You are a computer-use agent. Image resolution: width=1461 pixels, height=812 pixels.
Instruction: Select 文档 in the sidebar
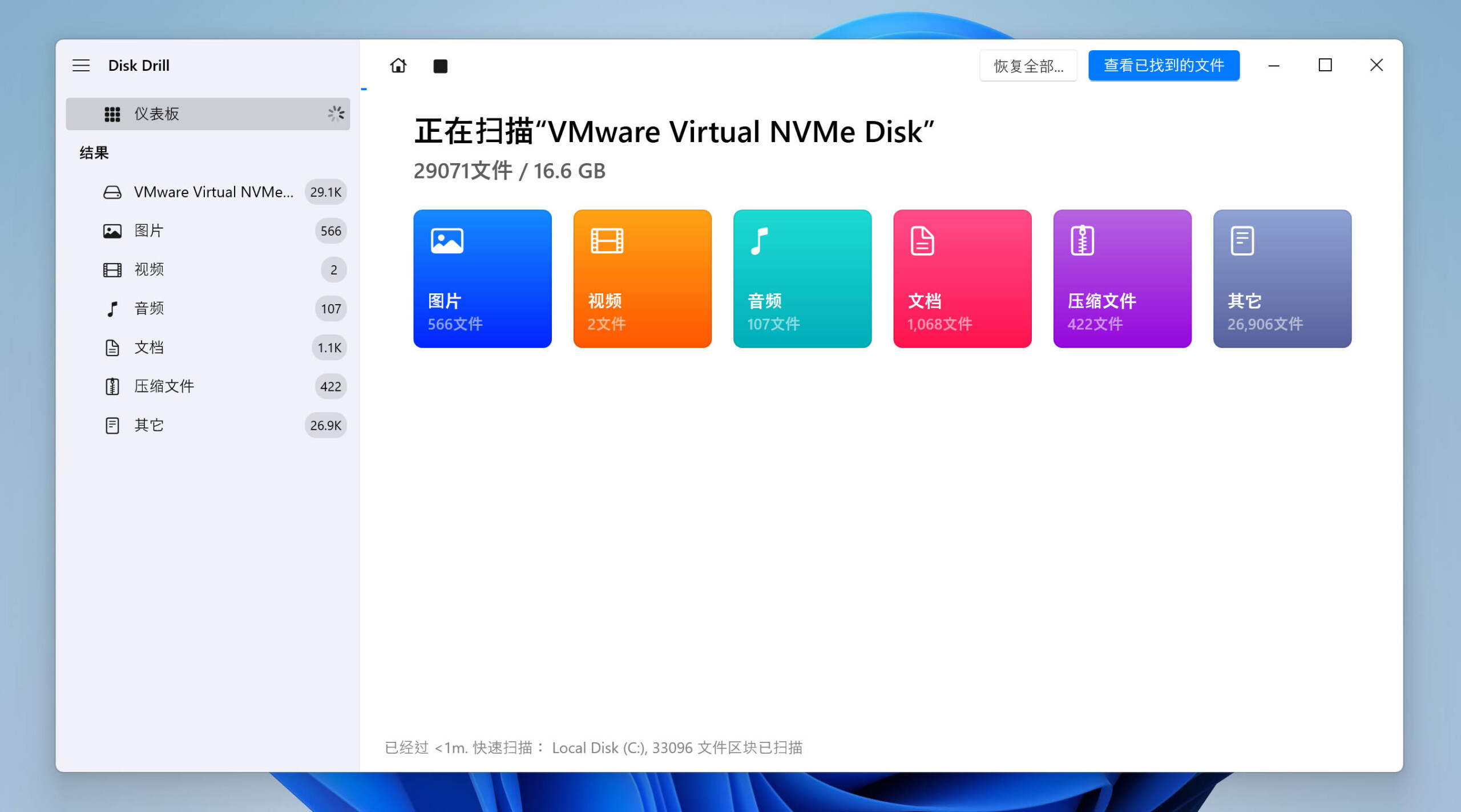click(x=208, y=348)
